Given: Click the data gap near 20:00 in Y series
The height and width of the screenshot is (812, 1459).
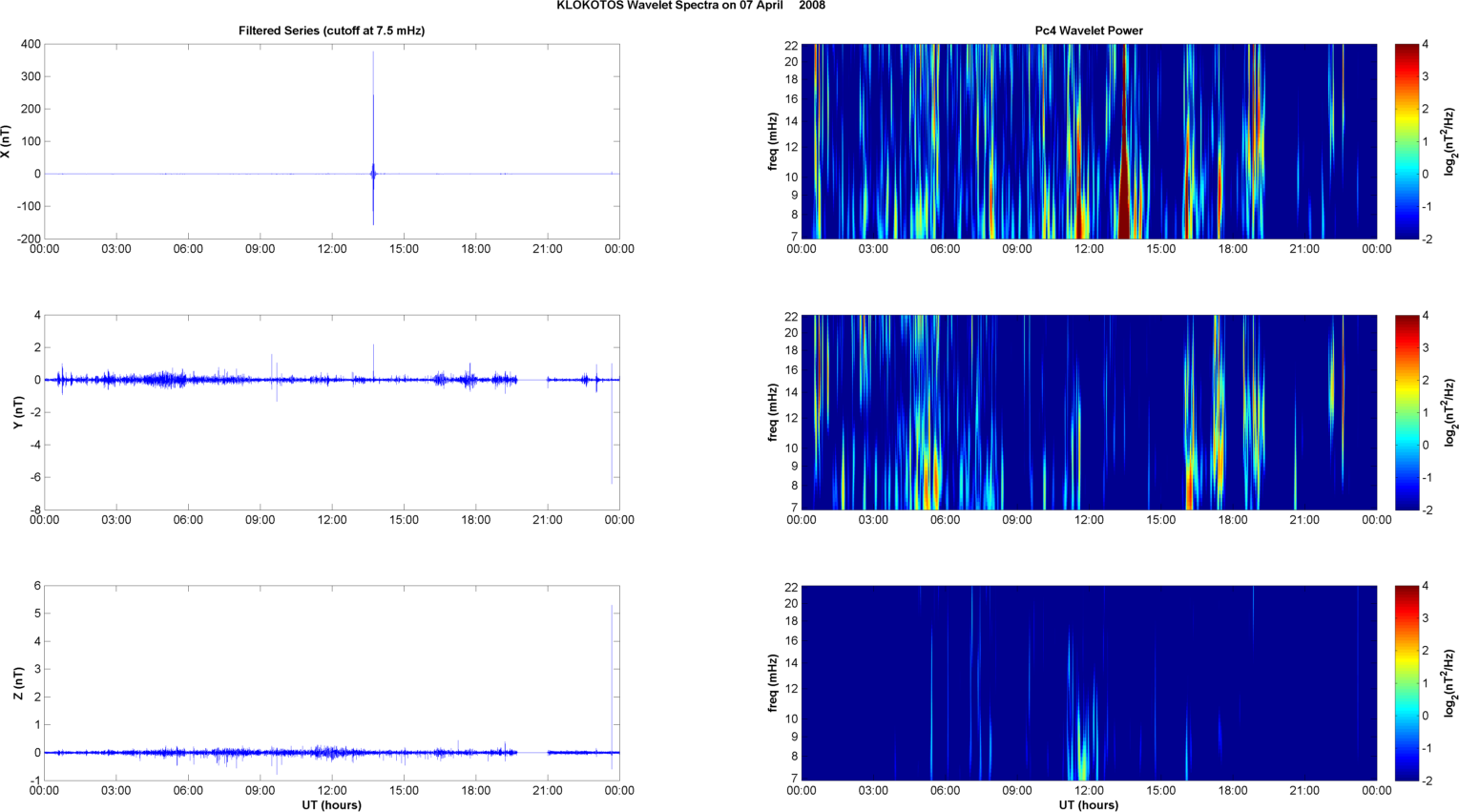Looking at the screenshot, I should 531,380.
